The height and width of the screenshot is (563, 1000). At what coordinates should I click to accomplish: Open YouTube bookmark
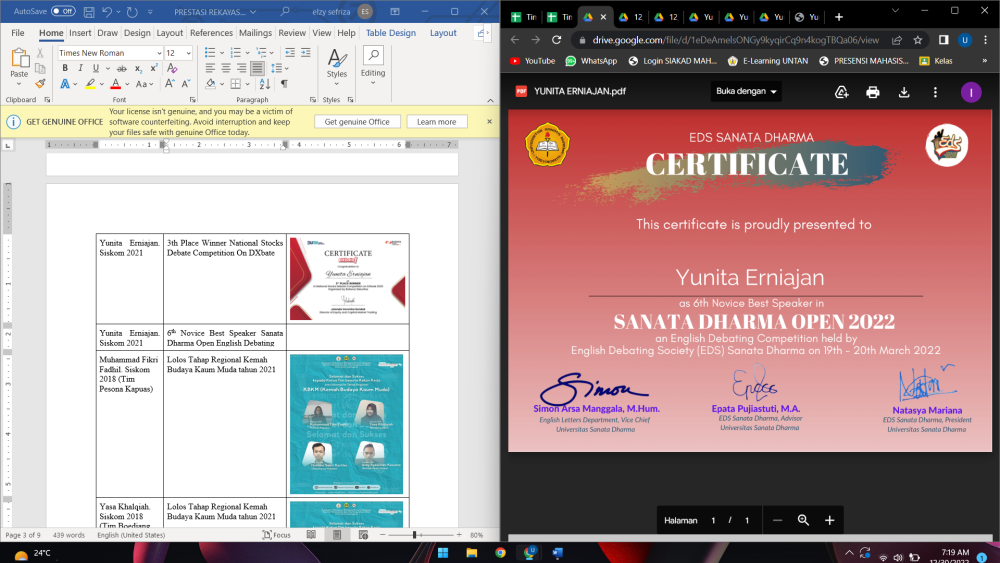(533, 61)
